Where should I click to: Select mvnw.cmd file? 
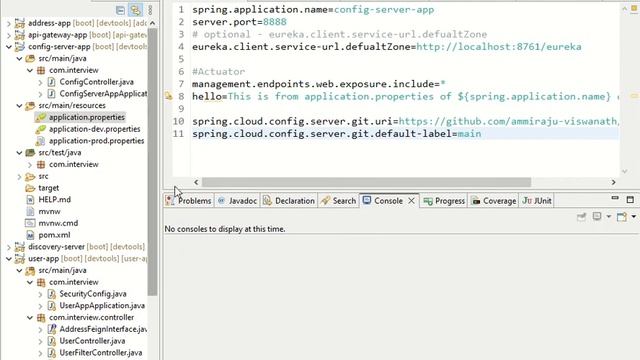[x=58, y=223]
